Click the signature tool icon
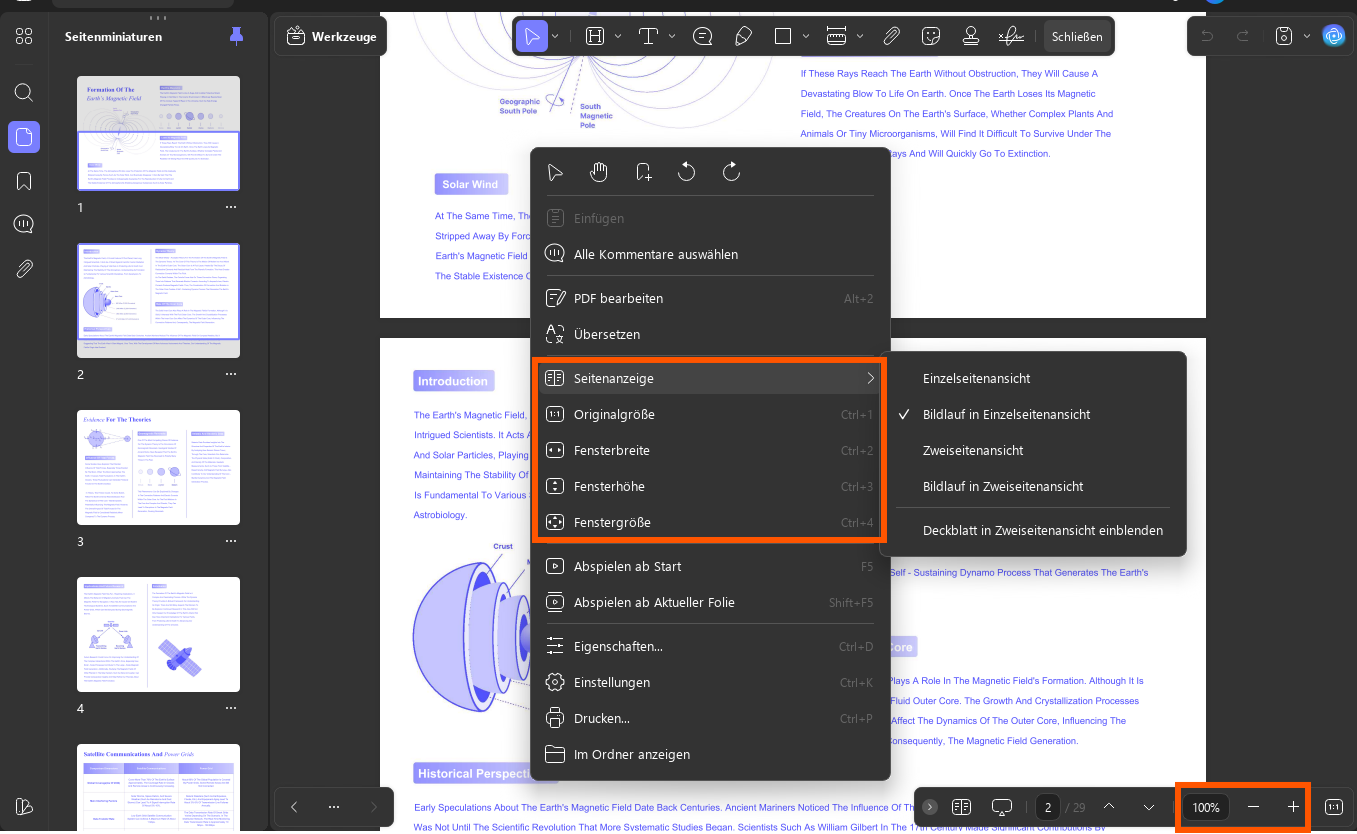Viewport: 1357px width, 834px height. [1011, 37]
